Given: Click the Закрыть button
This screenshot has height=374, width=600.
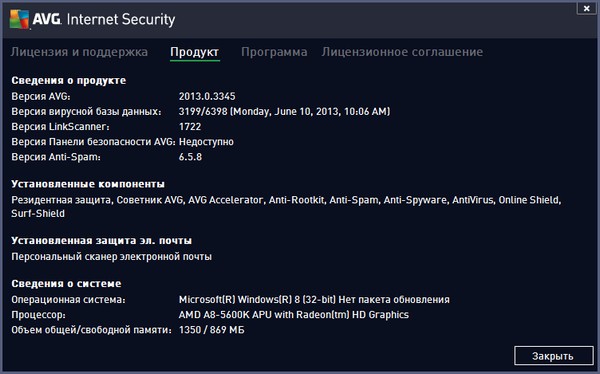Looking at the screenshot, I should [x=553, y=356].
